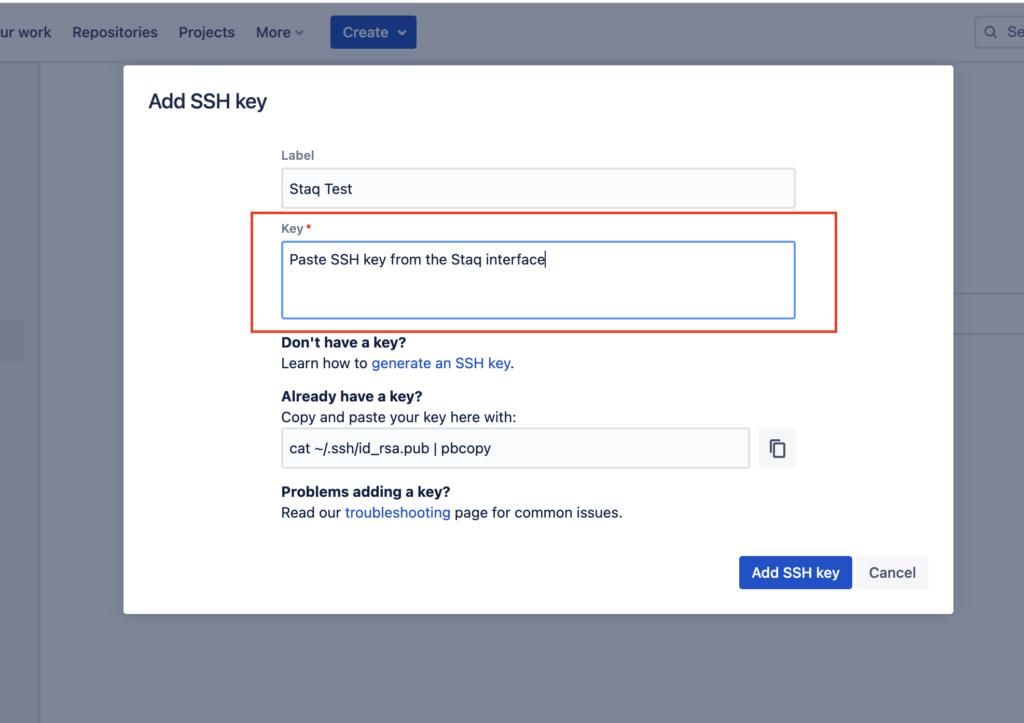Select the cat ~/.ssh/id_rsa.pub command field
The width and height of the screenshot is (1024, 723).
[515, 448]
